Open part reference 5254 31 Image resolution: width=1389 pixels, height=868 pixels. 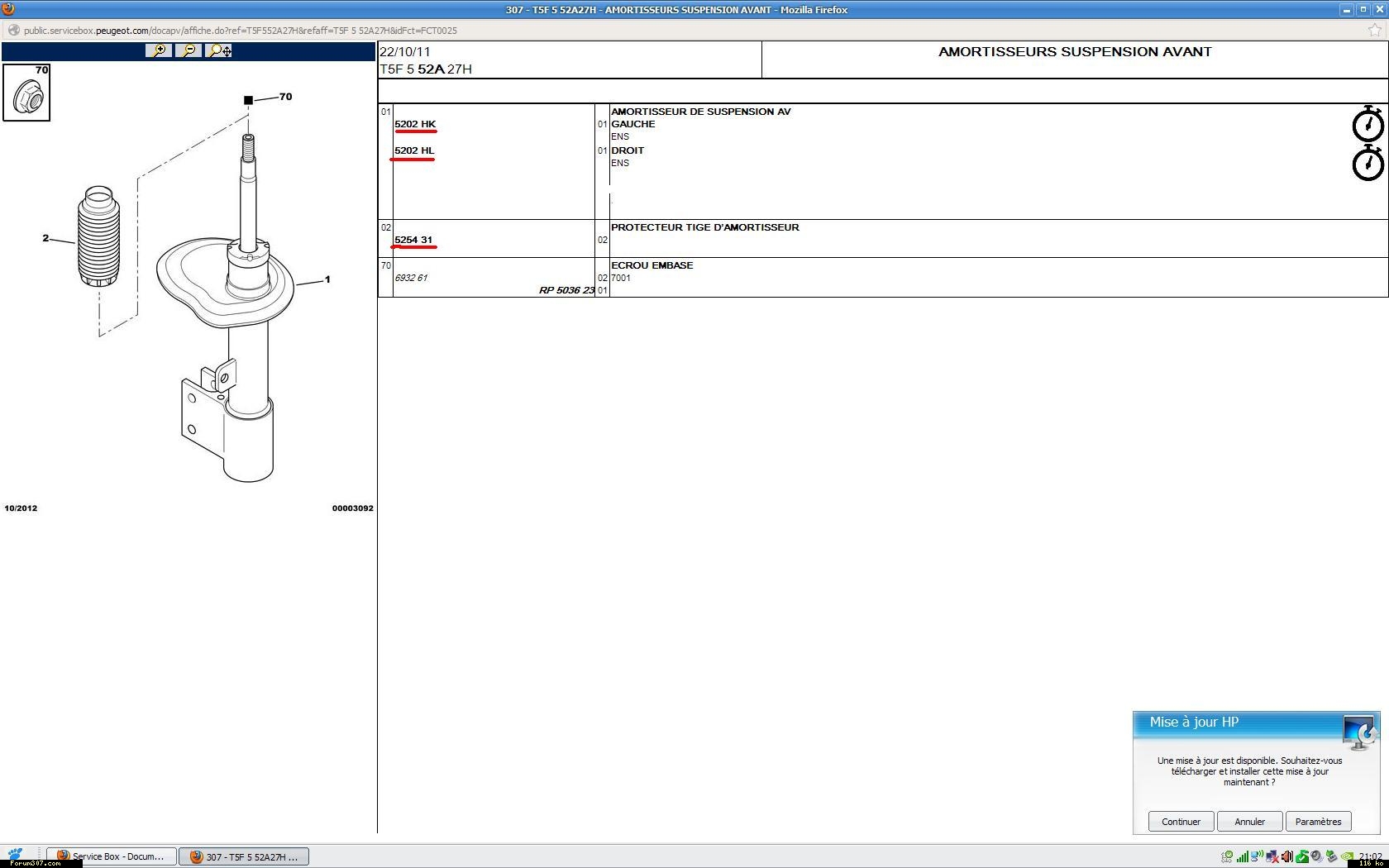click(x=413, y=240)
